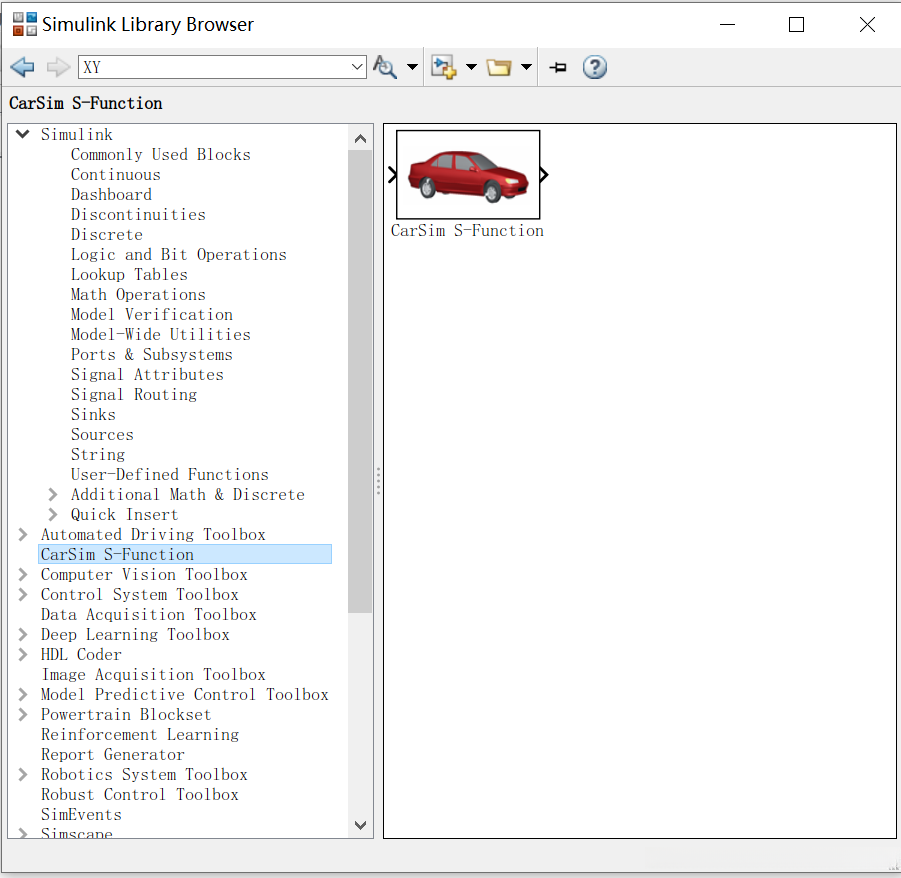Expand Robotics System Toolbox
Viewport: 901px width, 878px height.
pyautogui.click(x=23, y=775)
